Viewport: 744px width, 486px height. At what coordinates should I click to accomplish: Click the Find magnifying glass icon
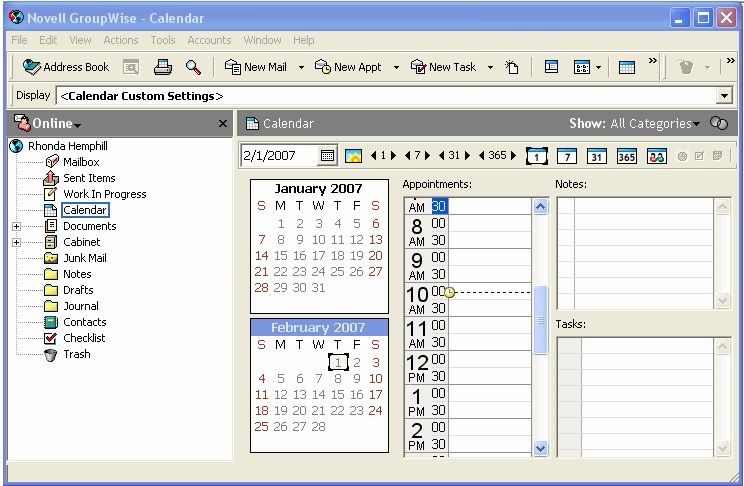click(x=193, y=67)
